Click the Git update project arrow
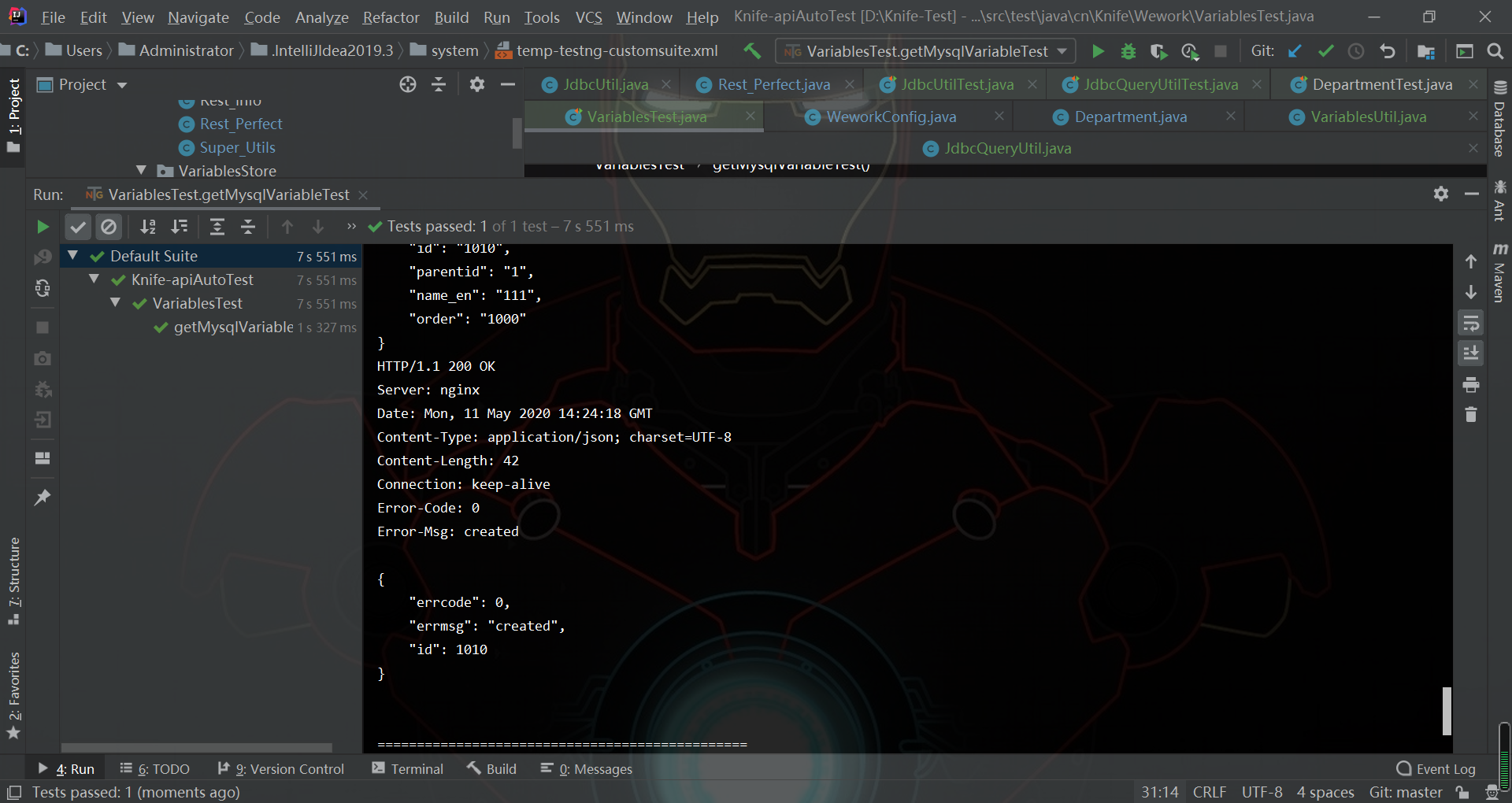Image resolution: width=1512 pixels, height=803 pixels. (x=1295, y=51)
